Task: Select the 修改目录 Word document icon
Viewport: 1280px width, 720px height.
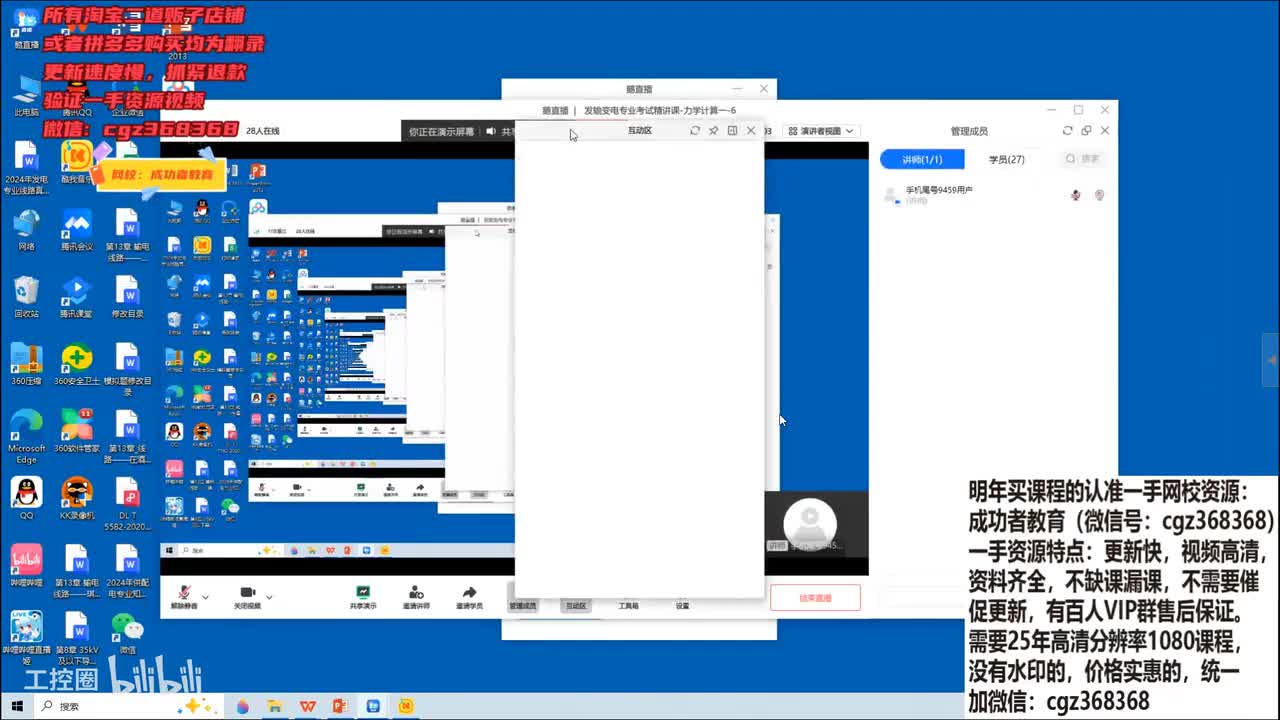Action: [x=127, y=297]
